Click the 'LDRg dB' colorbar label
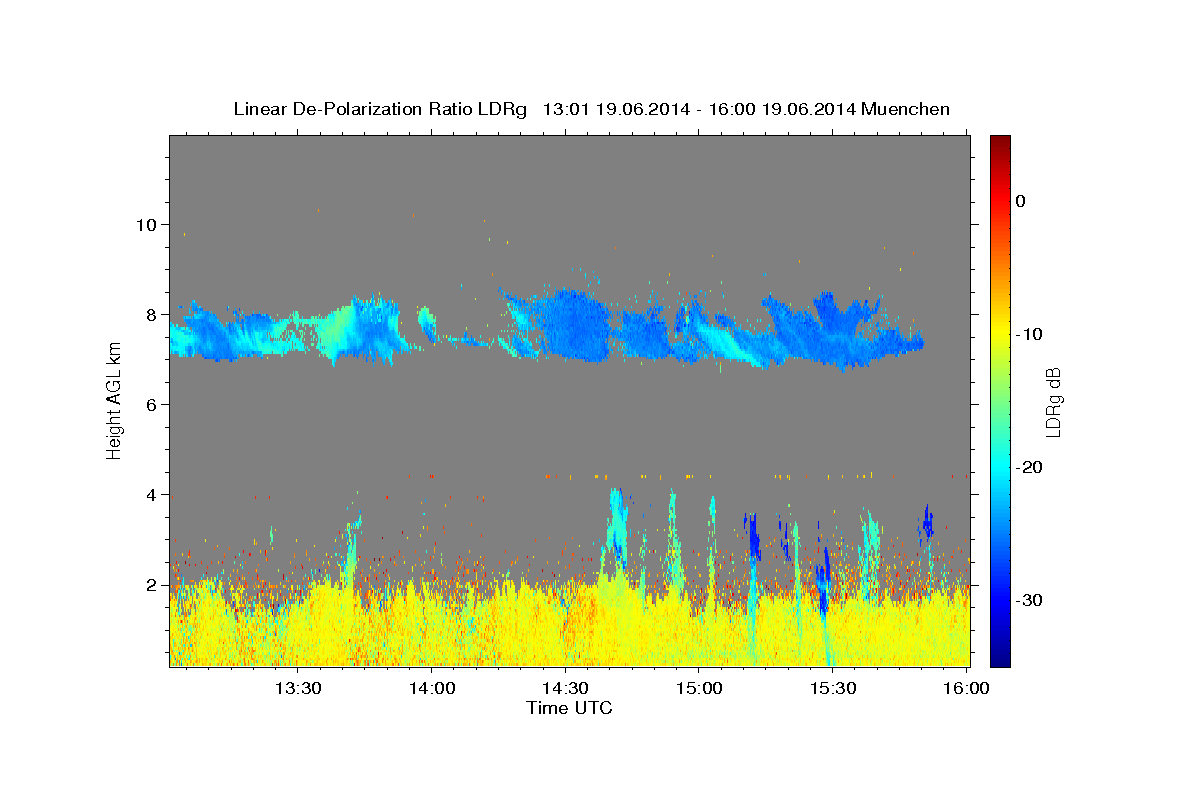The width and height of the screenshot is (1200, 800). click(x=1053, y=401)
